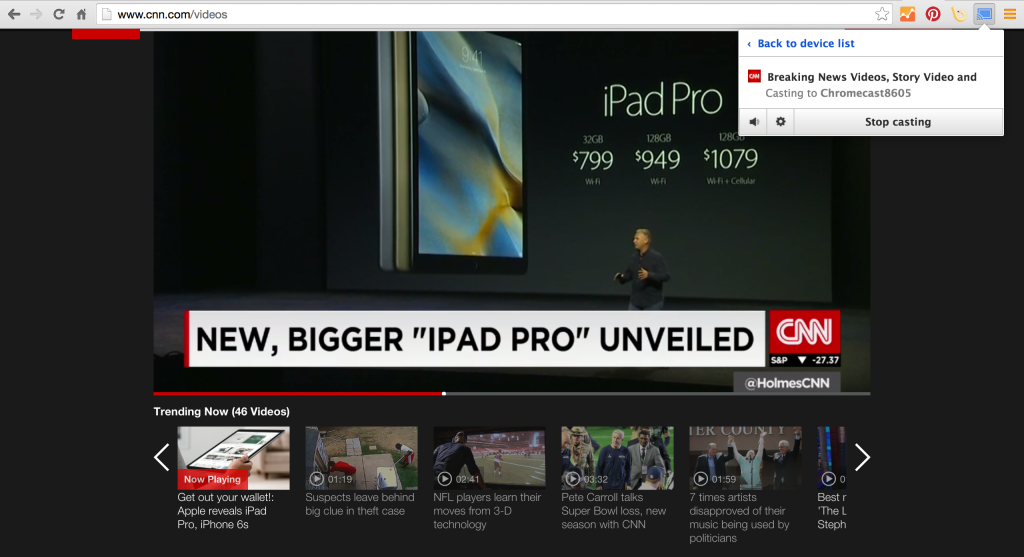Click play icon on 02:41 video

point(445,479)
